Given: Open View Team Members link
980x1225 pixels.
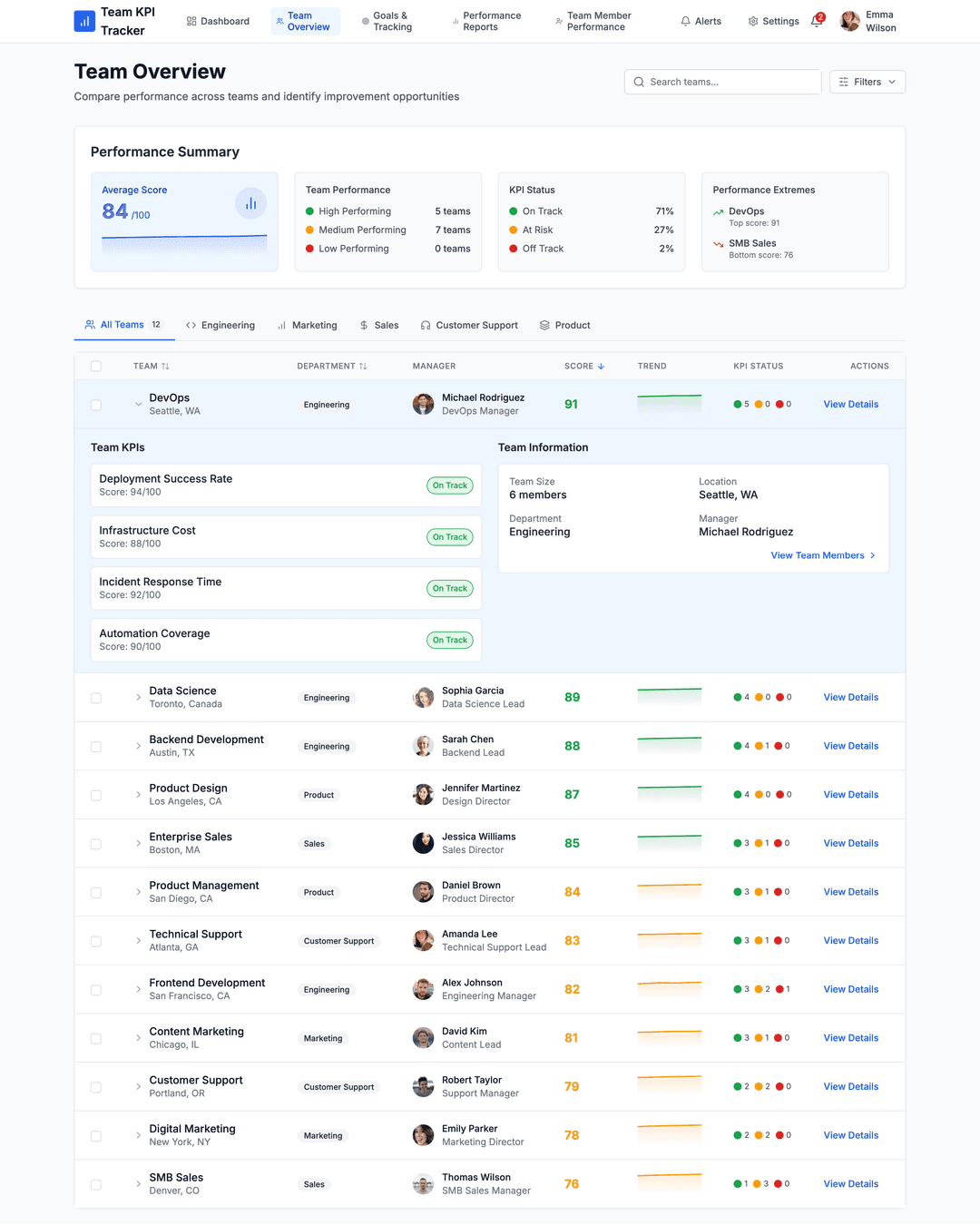Looking at the screenshot, I should click(x=816, y=555).
